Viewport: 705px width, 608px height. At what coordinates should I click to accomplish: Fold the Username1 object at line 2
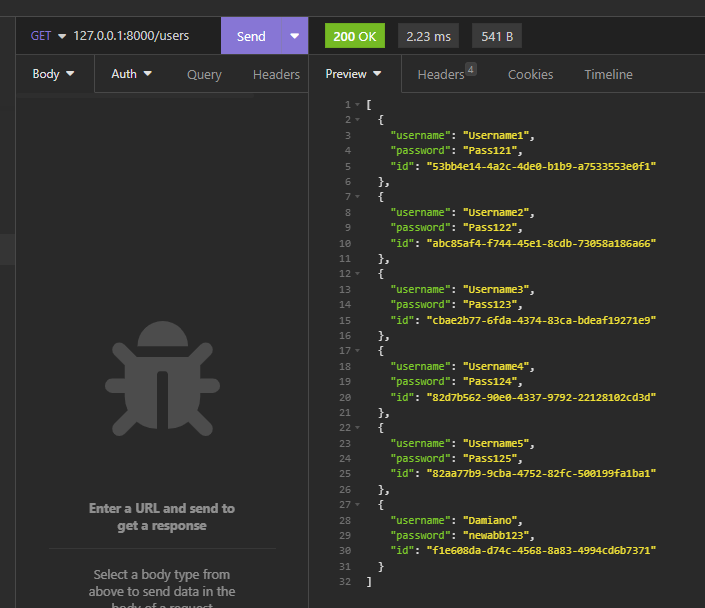pyautogui.click(x=357, y=120)
